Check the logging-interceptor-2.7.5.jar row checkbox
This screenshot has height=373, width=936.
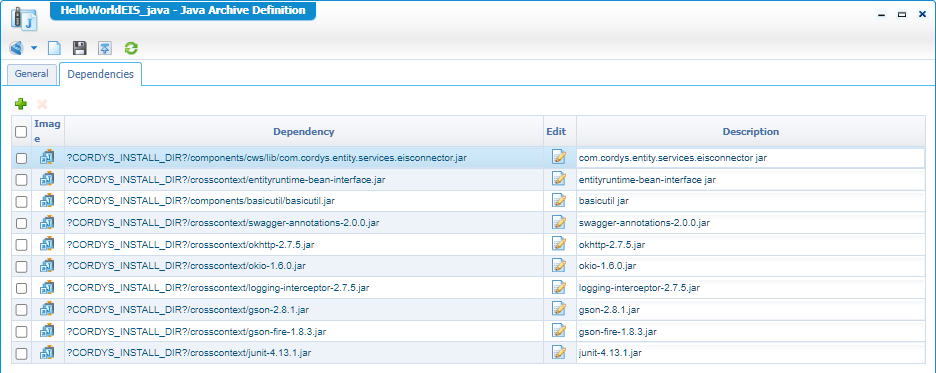[21, 288]
